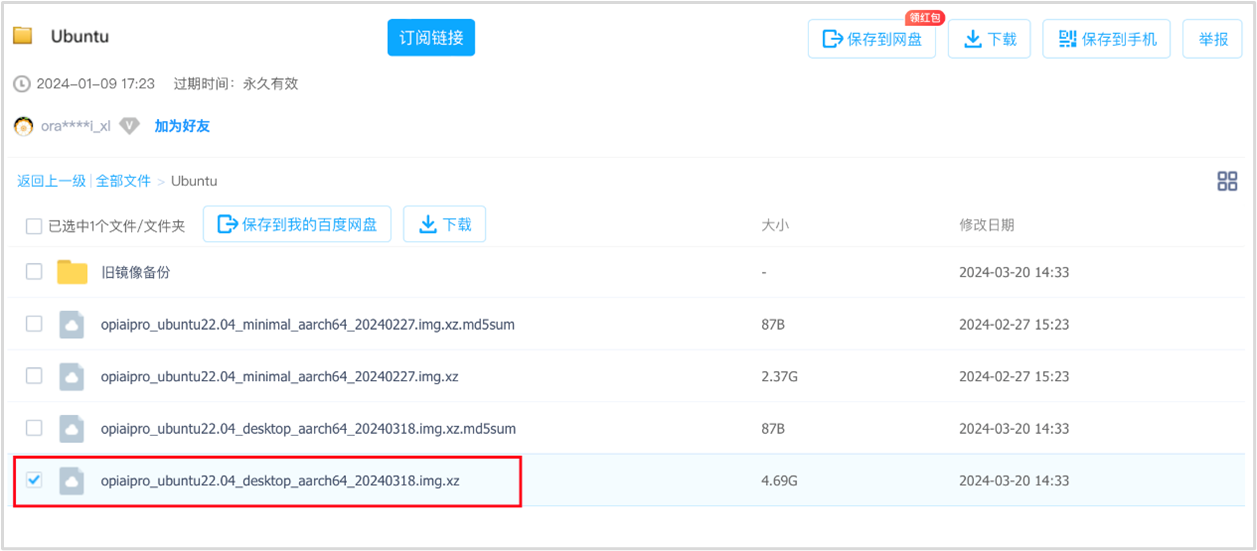Click 保存到网盘 button at top
Viewport: 1257px width, 551px height.
872,39
